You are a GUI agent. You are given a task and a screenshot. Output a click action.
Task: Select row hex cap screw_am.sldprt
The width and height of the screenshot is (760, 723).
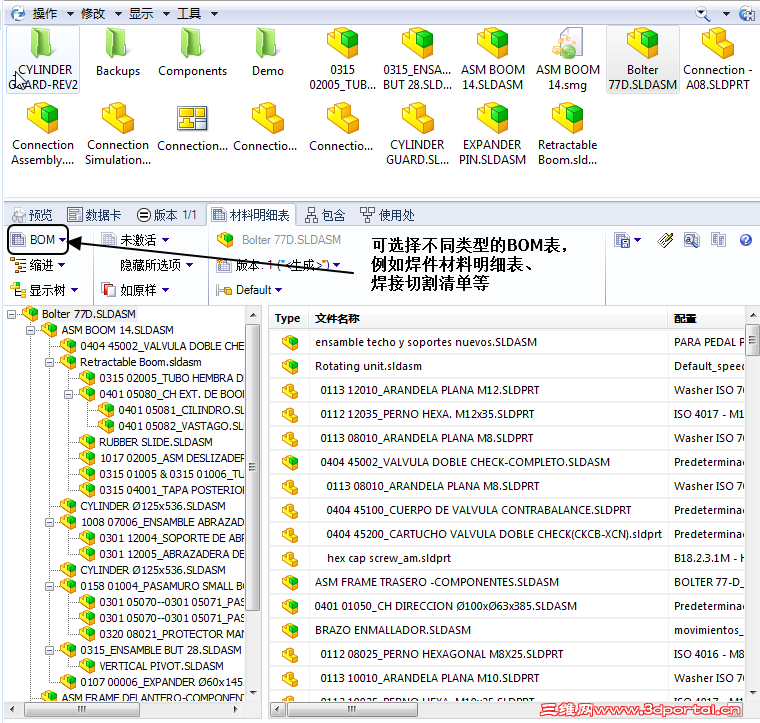(507, 558)
